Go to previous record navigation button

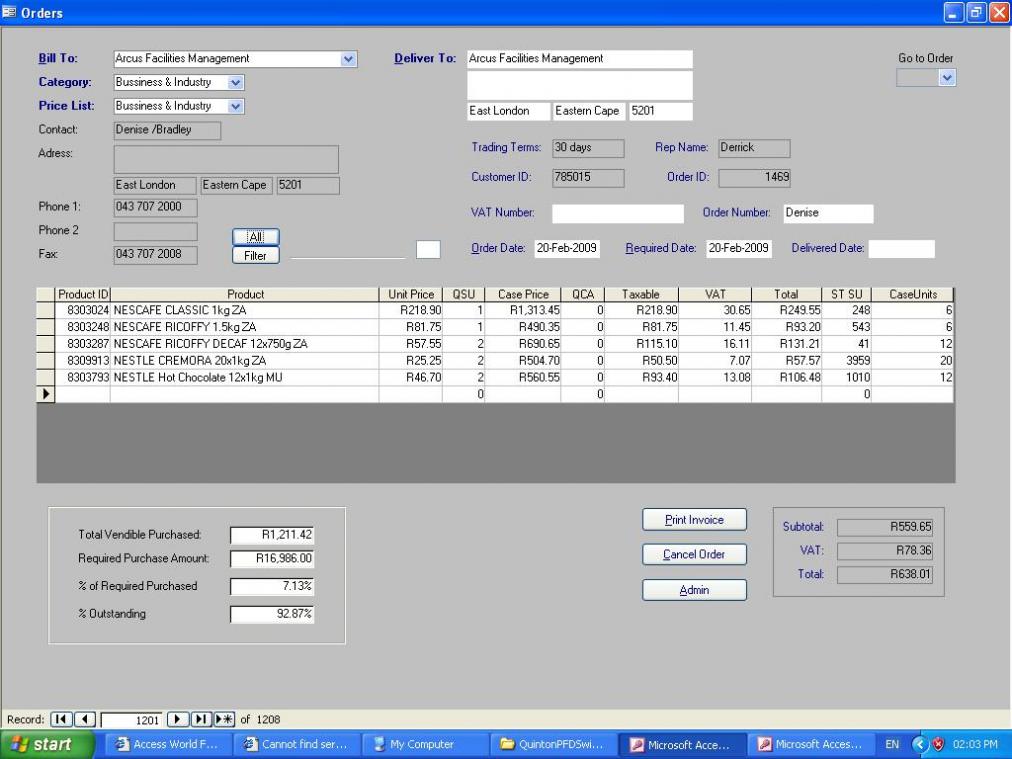click(85, 719)
